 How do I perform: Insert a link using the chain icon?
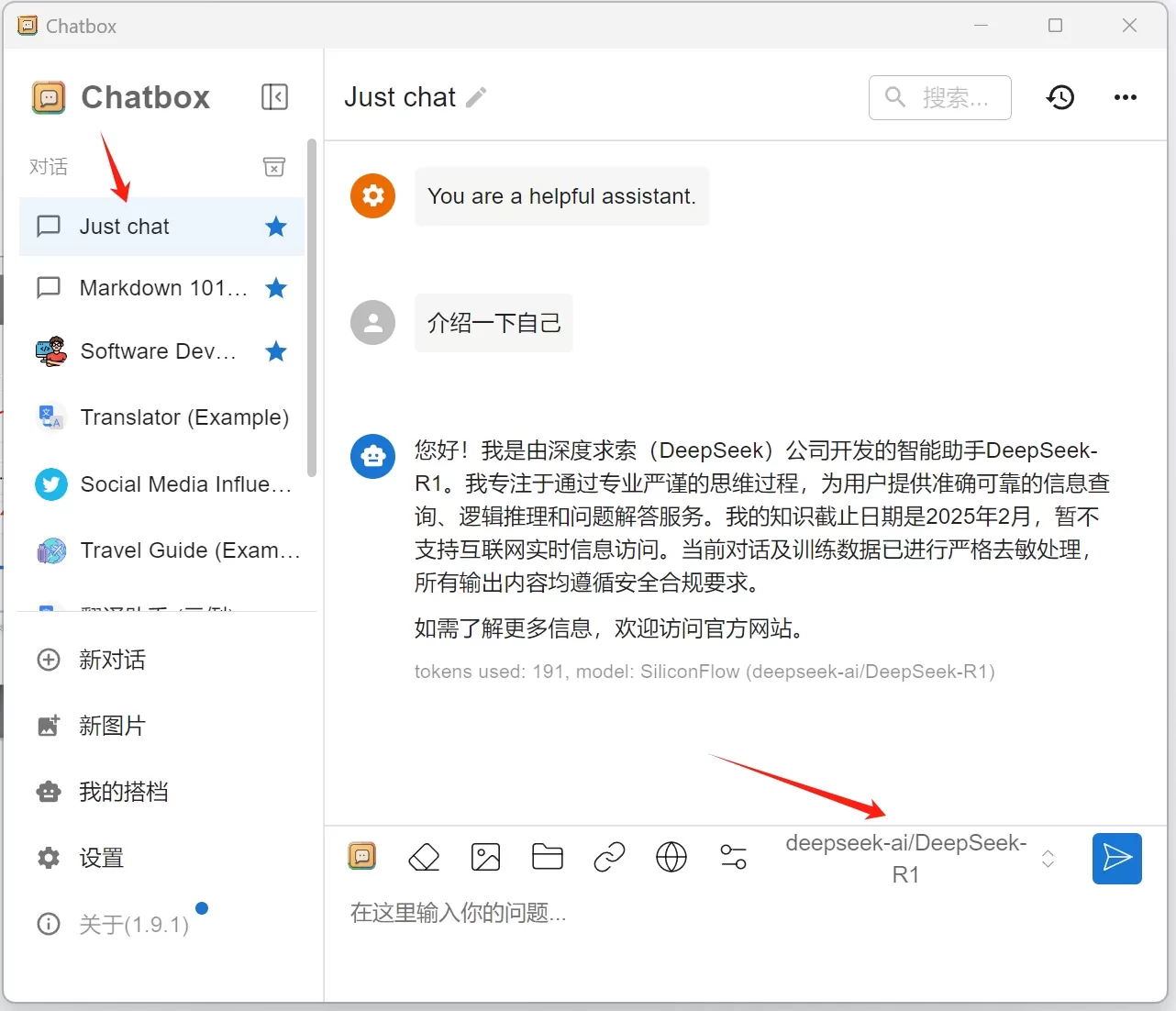pyautogui.click(x=609, y=858)
